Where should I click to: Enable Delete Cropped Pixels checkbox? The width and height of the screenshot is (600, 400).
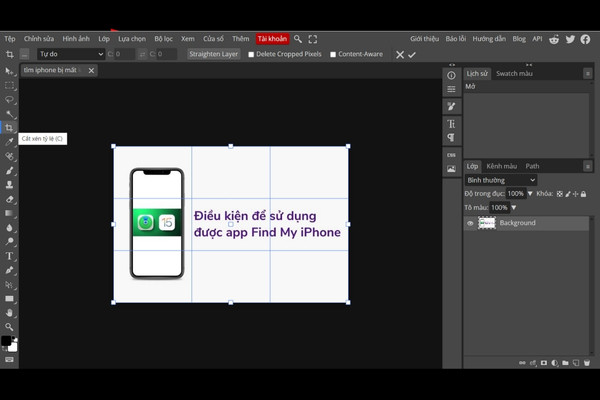pyautogui.click(x=251, y=54)
